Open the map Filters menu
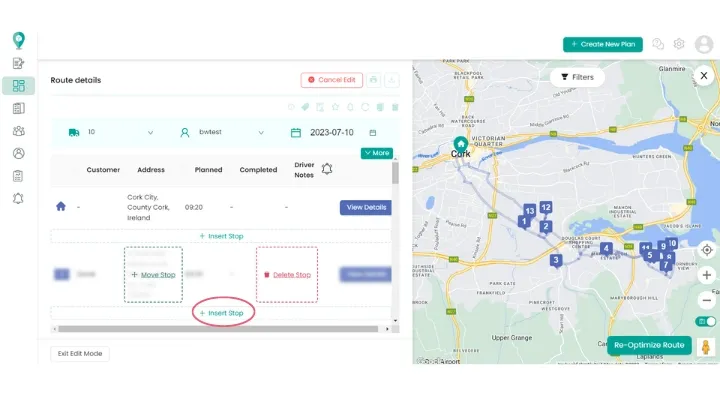This screenshot has width=720, height=405. click(577, 77)
